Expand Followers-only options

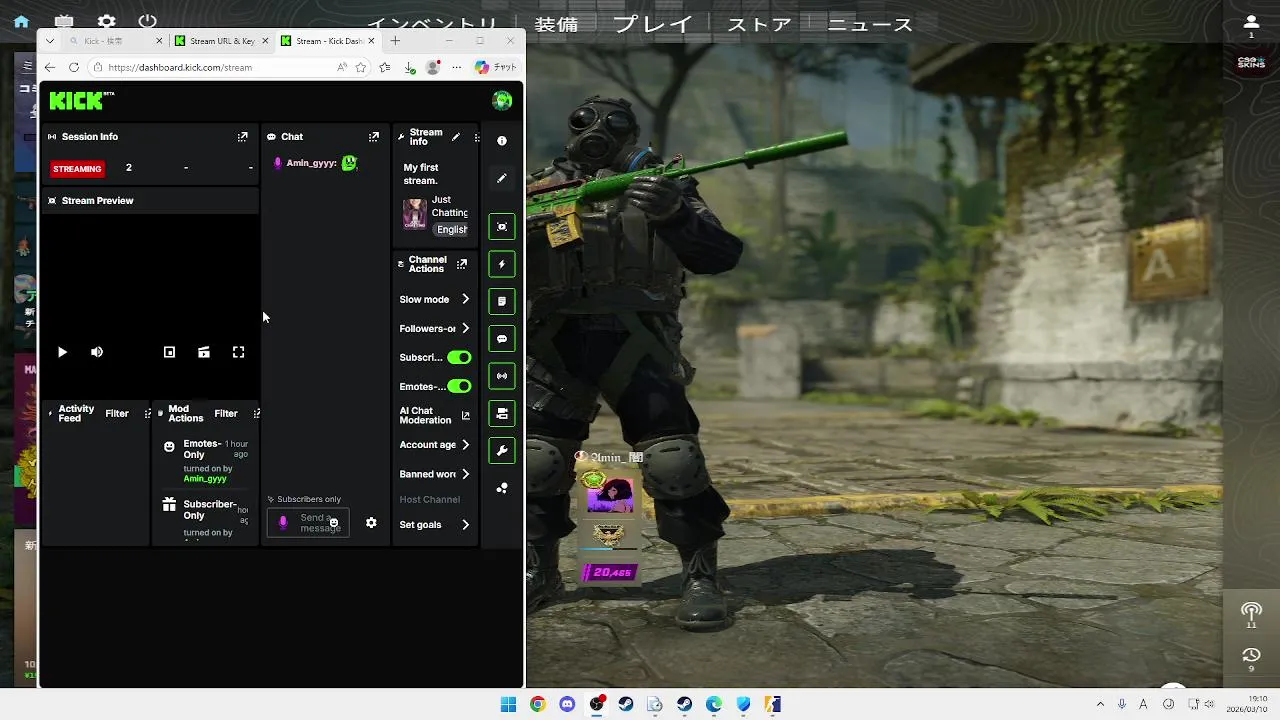click(x=434, y=328)
